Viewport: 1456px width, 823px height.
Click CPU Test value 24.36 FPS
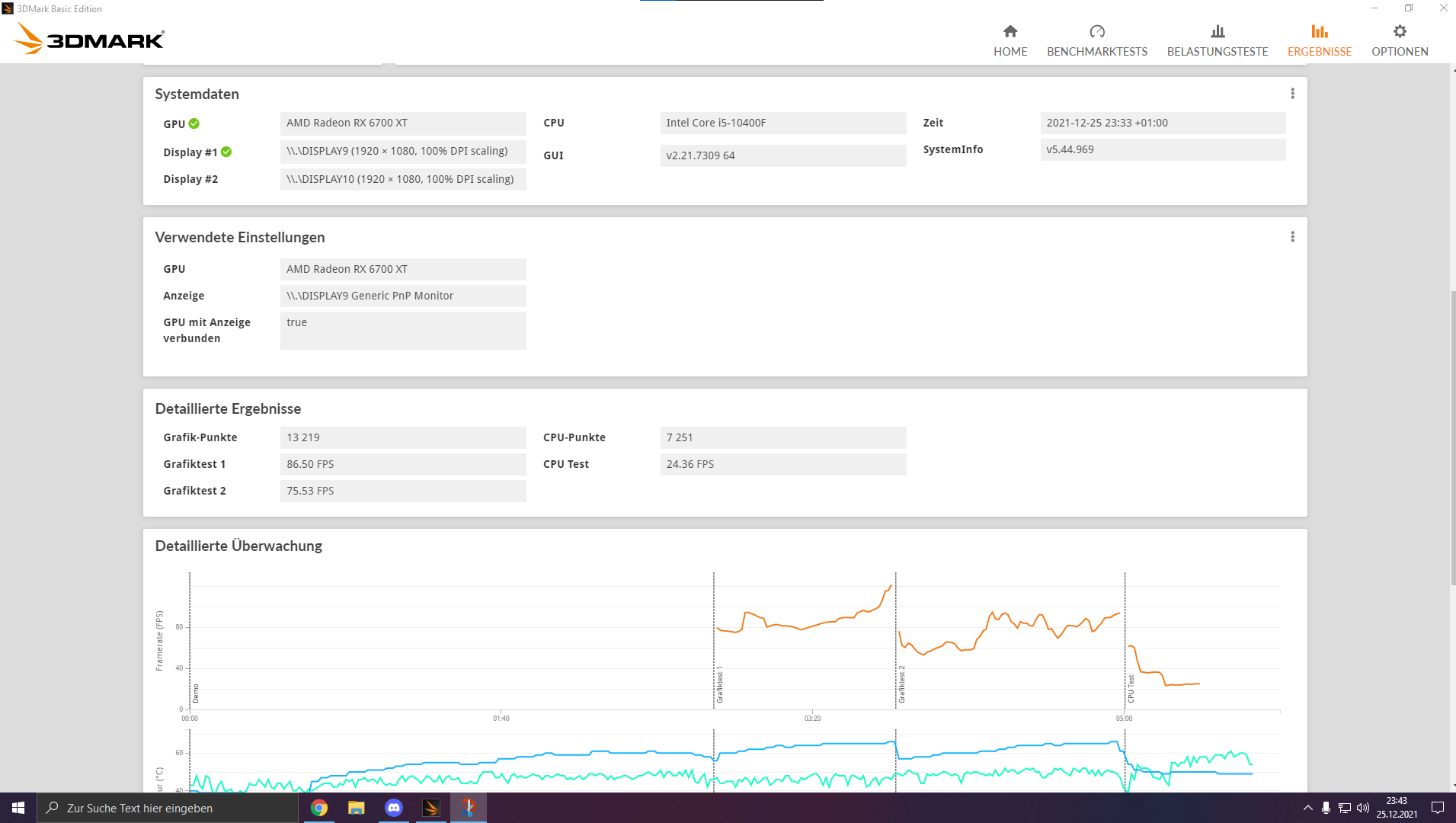[x=783, y=464]
